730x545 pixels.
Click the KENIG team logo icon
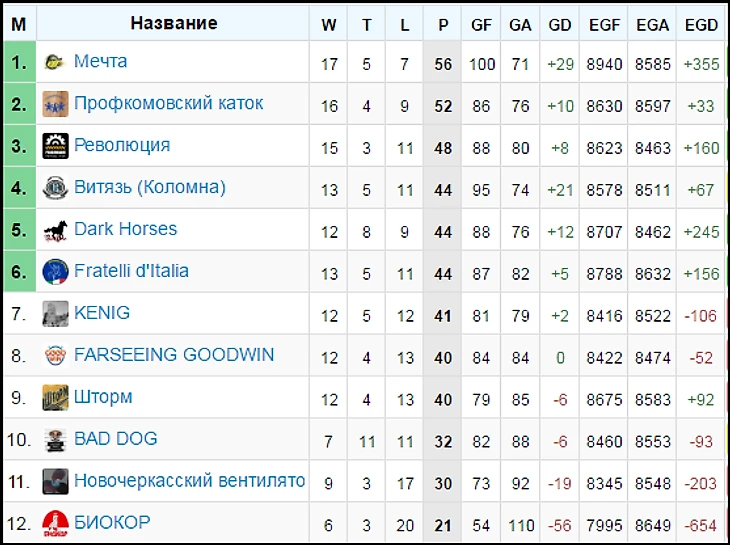[55, 314]
